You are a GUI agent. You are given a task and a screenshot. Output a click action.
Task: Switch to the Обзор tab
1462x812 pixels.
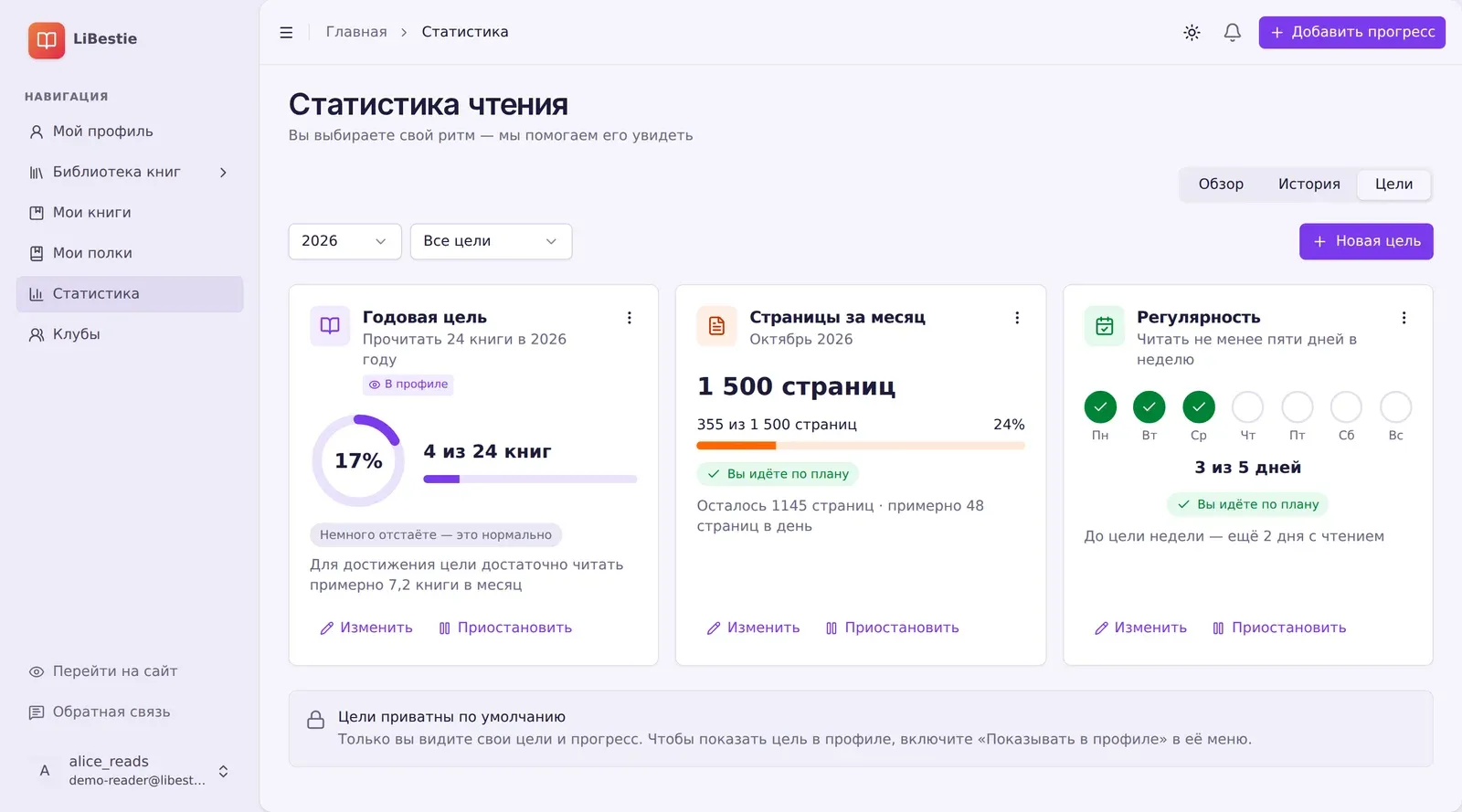coord(1221,185)
